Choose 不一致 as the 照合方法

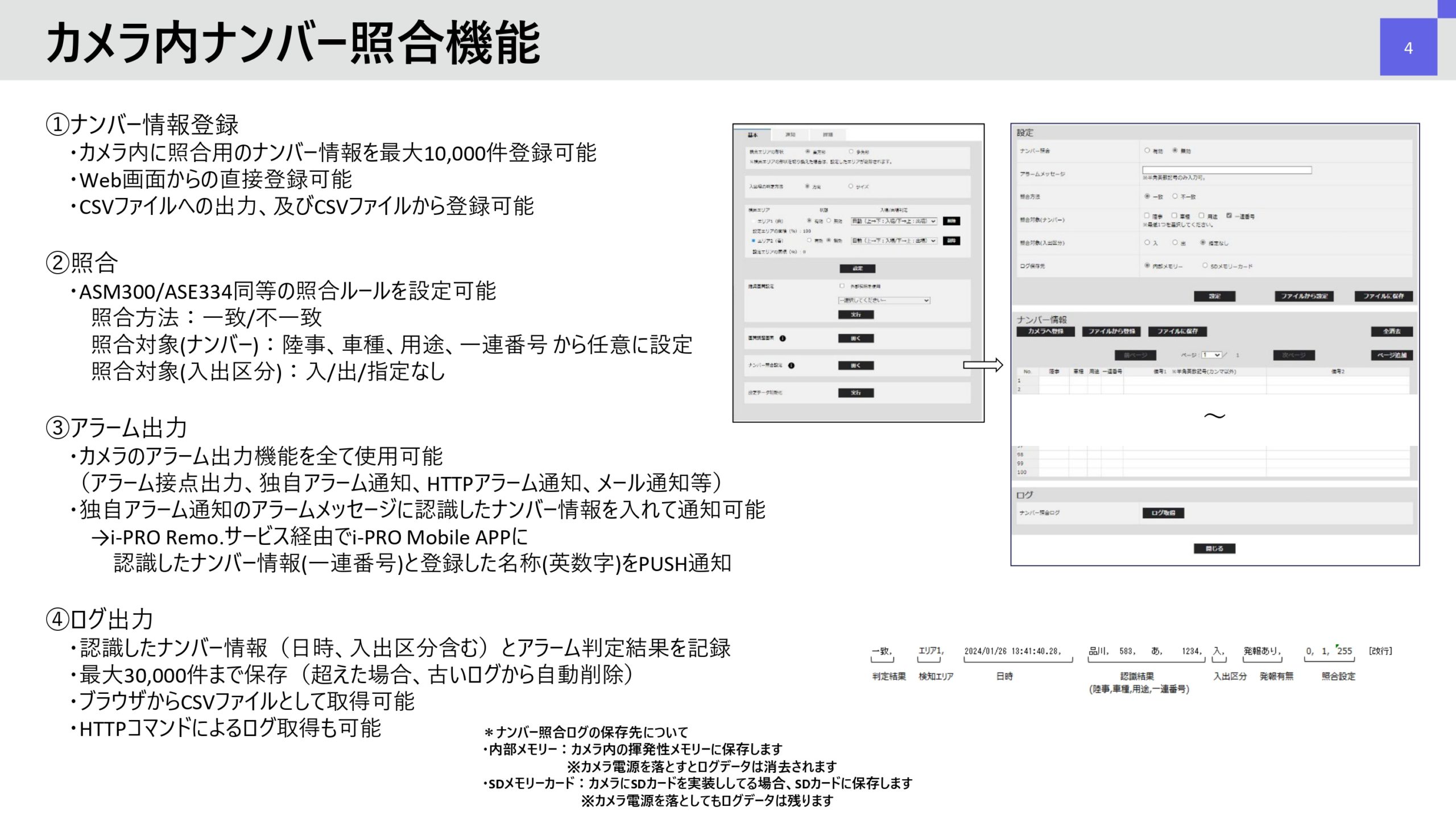(1174, 197)
